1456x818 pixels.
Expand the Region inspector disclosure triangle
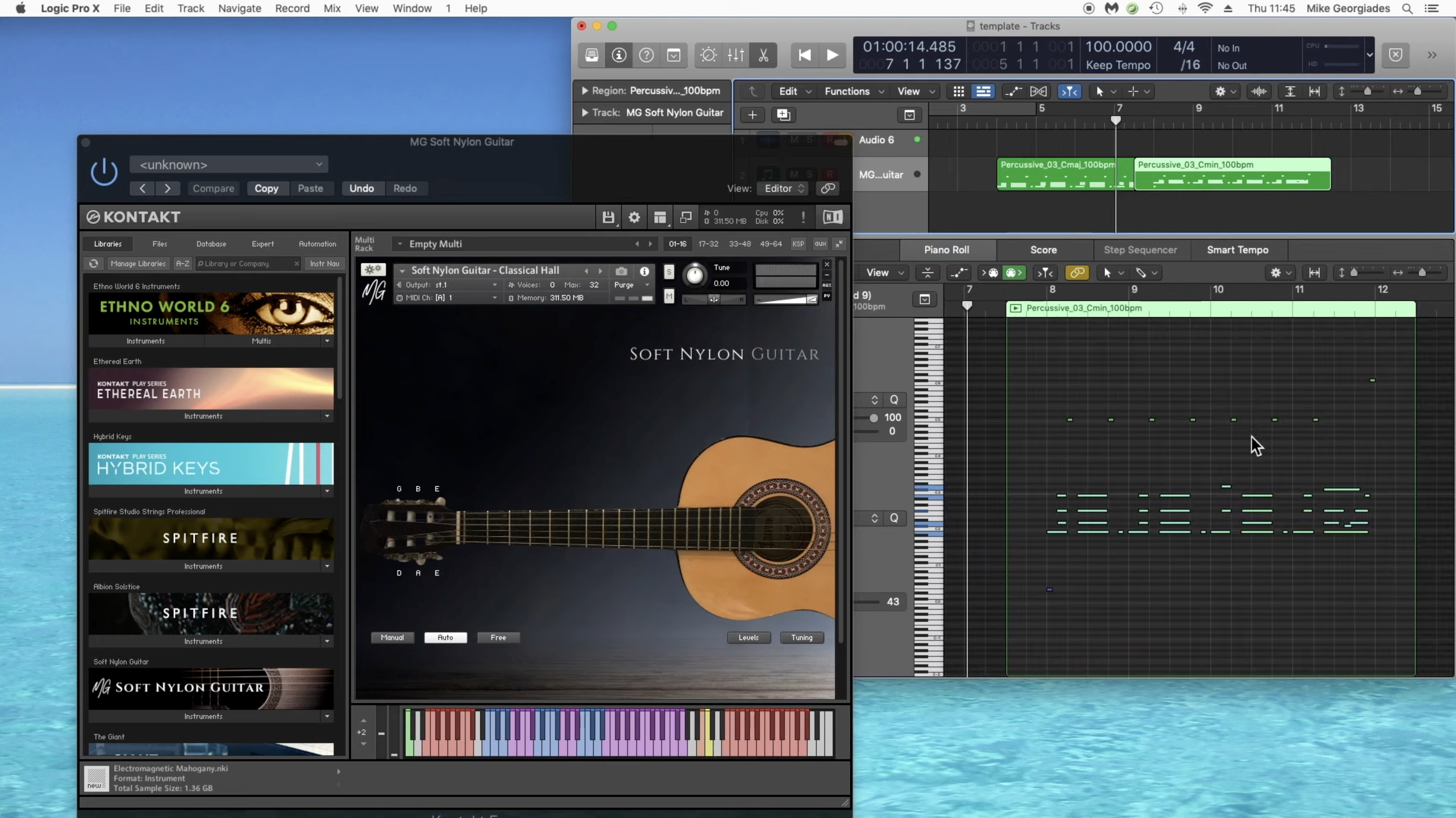tap(585, 90)
